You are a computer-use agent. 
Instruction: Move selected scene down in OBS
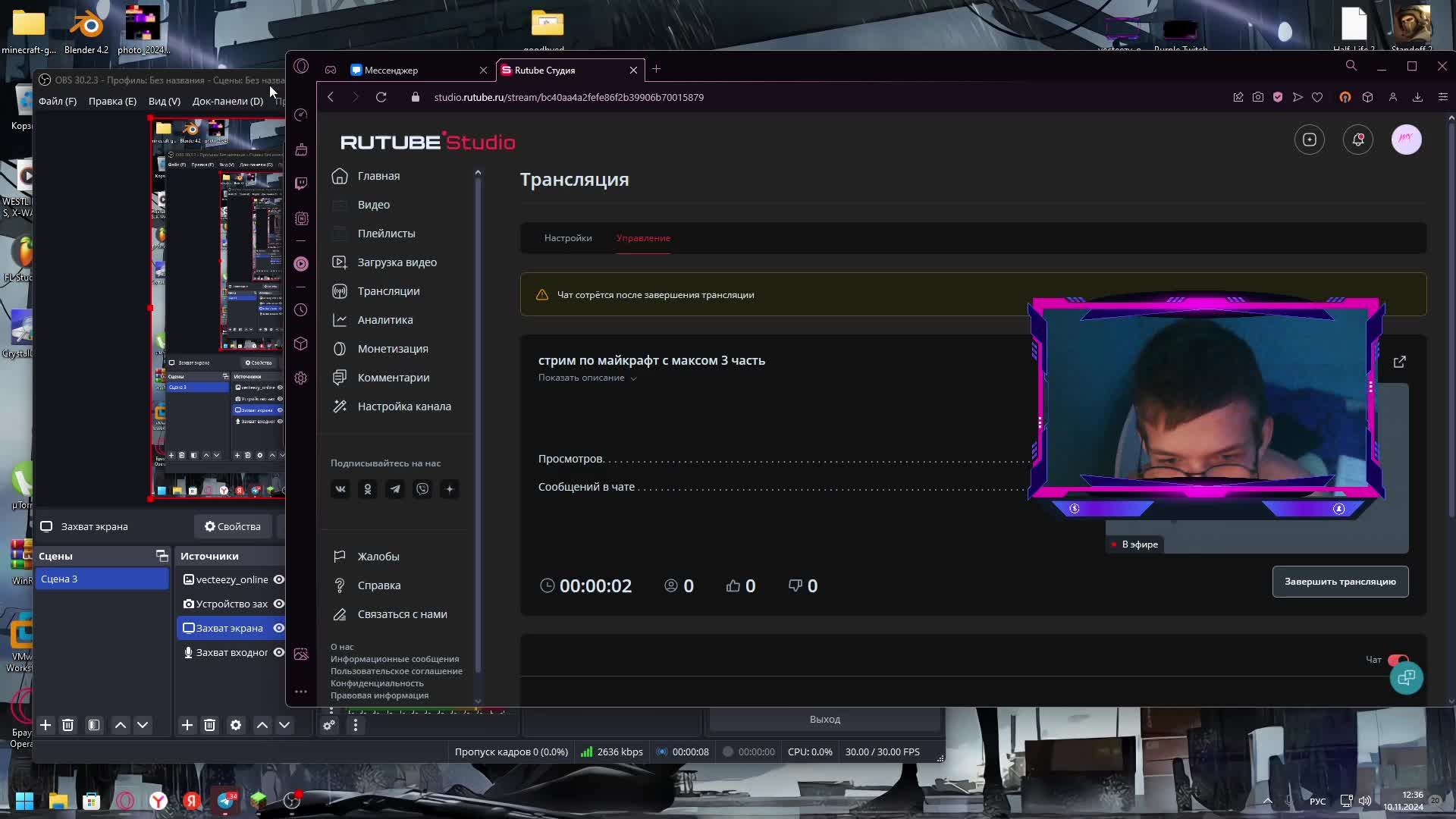143,726
